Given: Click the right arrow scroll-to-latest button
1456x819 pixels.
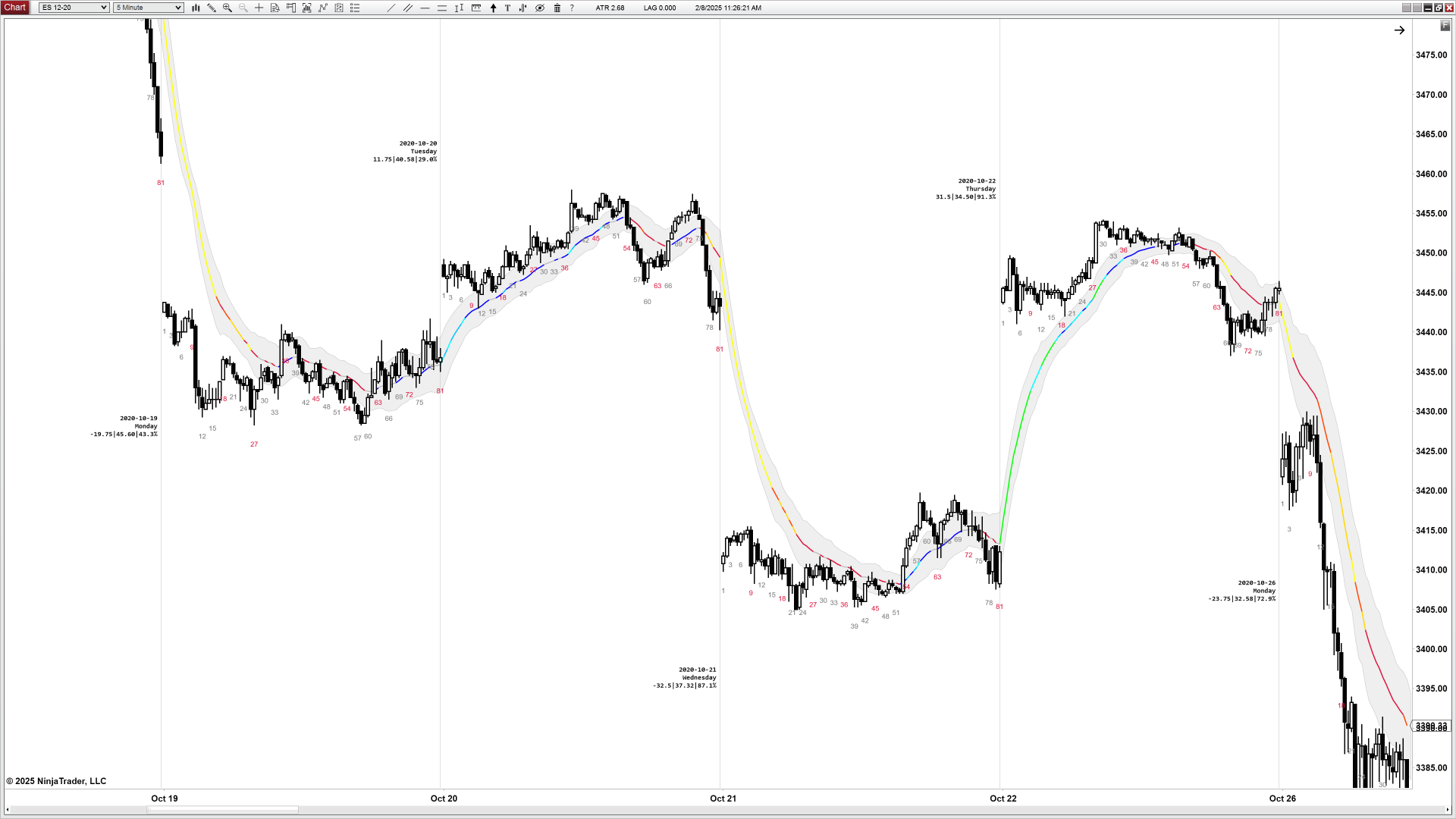Looking at the screenshot, I should [1399, 30].
